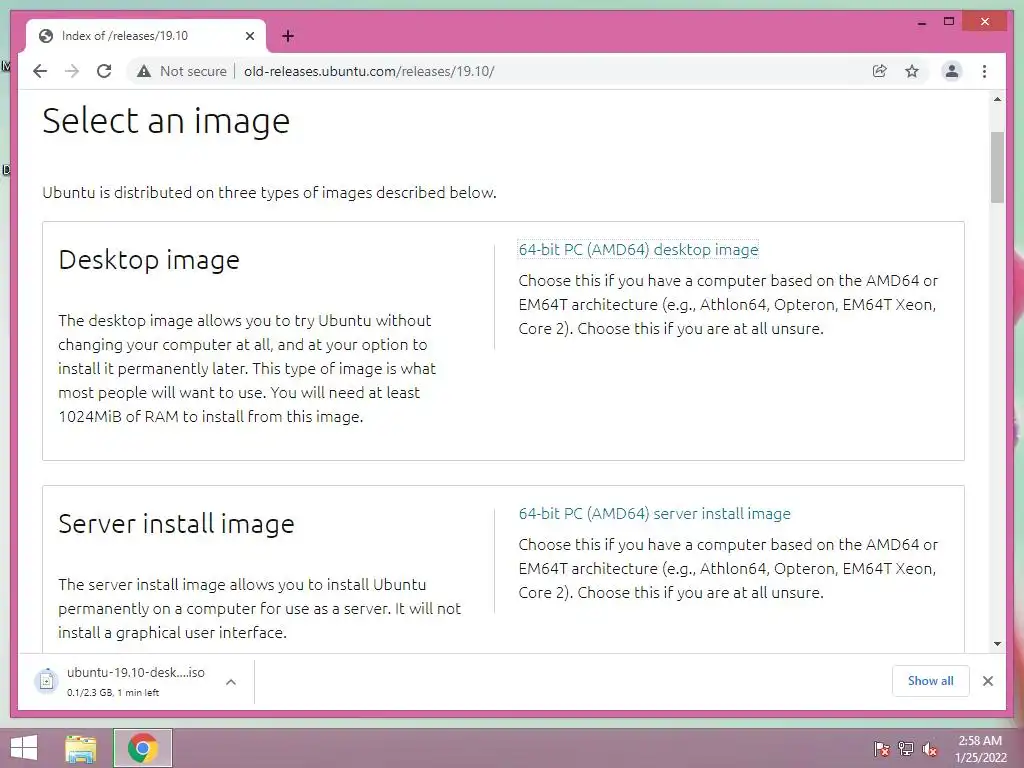Click the 'Select an image' heading
1024x768 pixels.
pos(166,121)
